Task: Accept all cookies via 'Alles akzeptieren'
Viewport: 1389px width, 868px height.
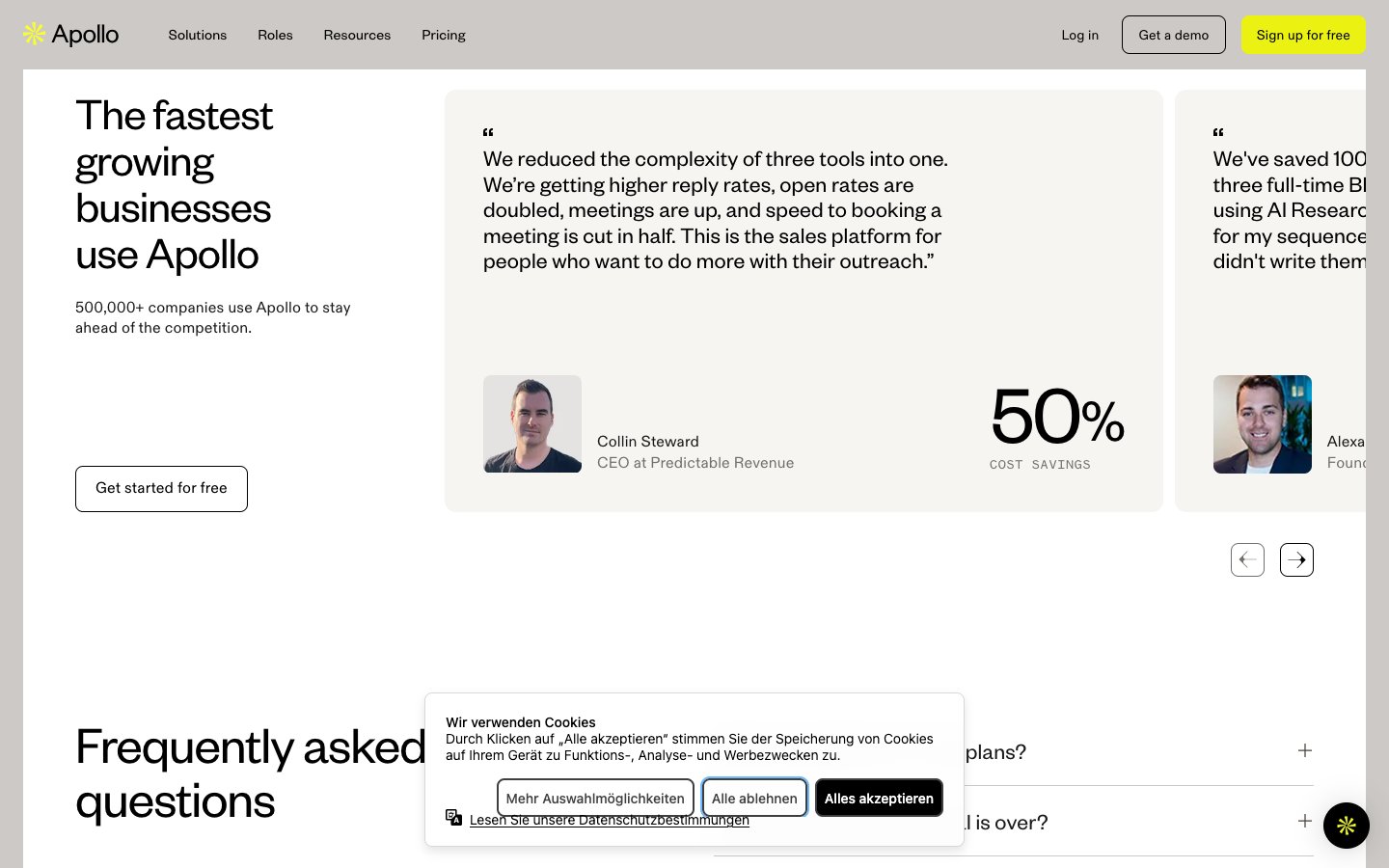Action: coord(879,798)
